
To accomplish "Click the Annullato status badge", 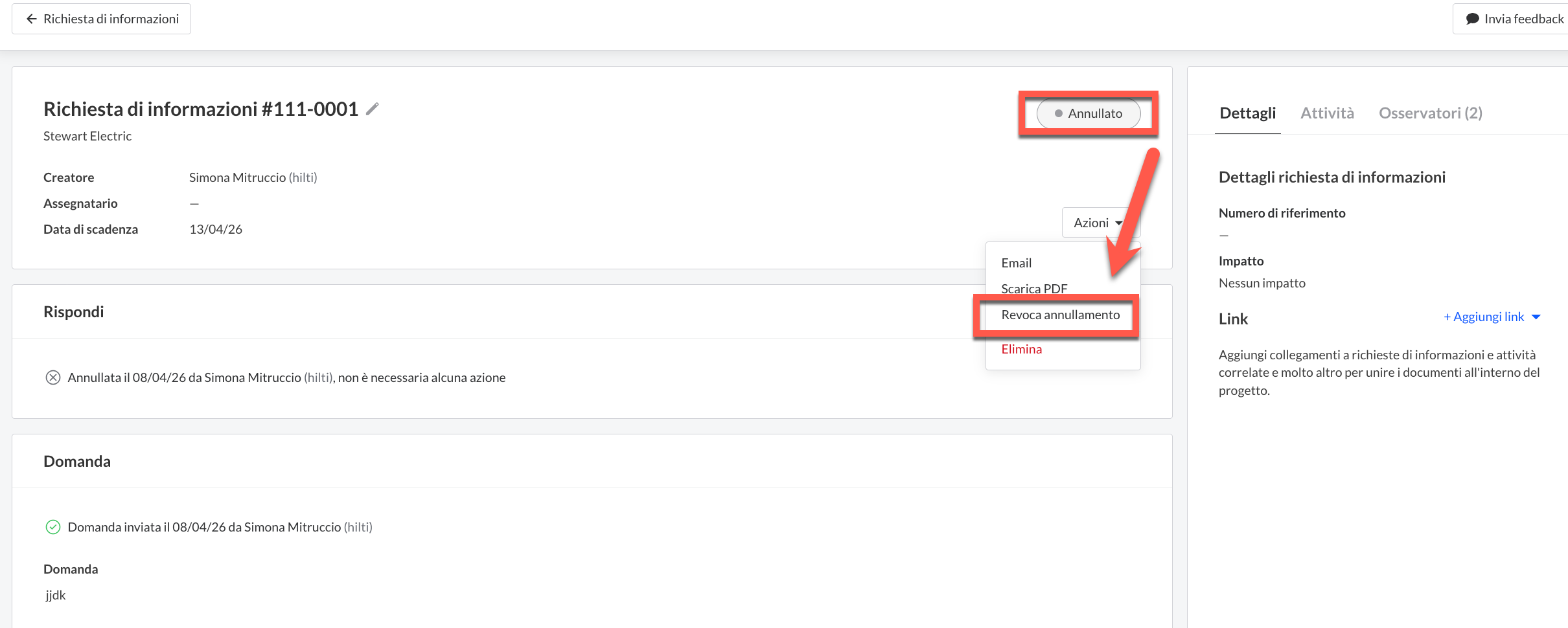I will coord(1088,113).
